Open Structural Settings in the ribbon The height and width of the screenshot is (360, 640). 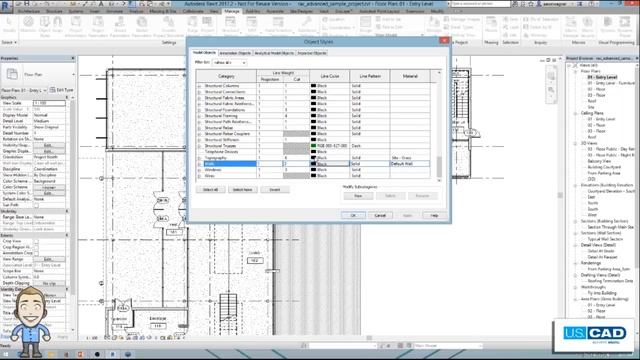click(230, 25)
